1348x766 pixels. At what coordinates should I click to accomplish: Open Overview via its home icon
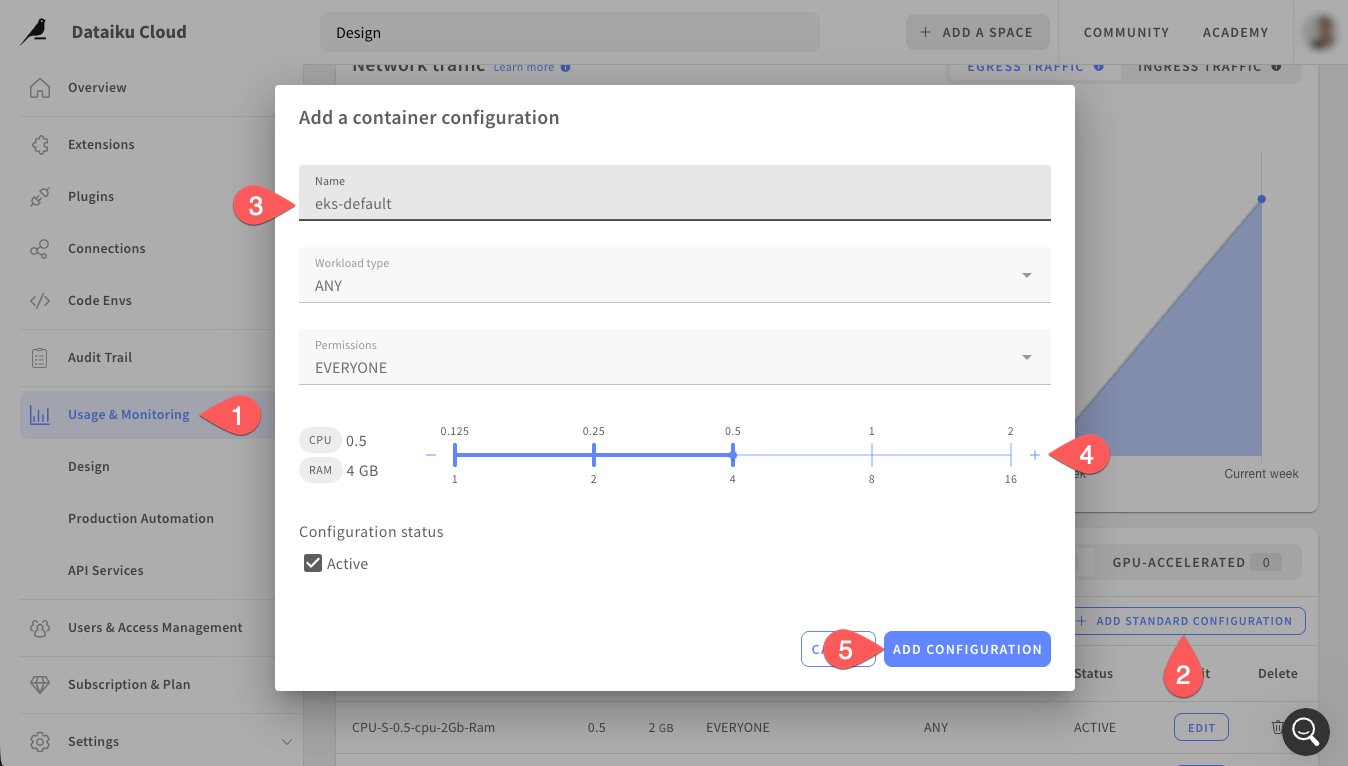pyautogui.click(x=40, y=88)
